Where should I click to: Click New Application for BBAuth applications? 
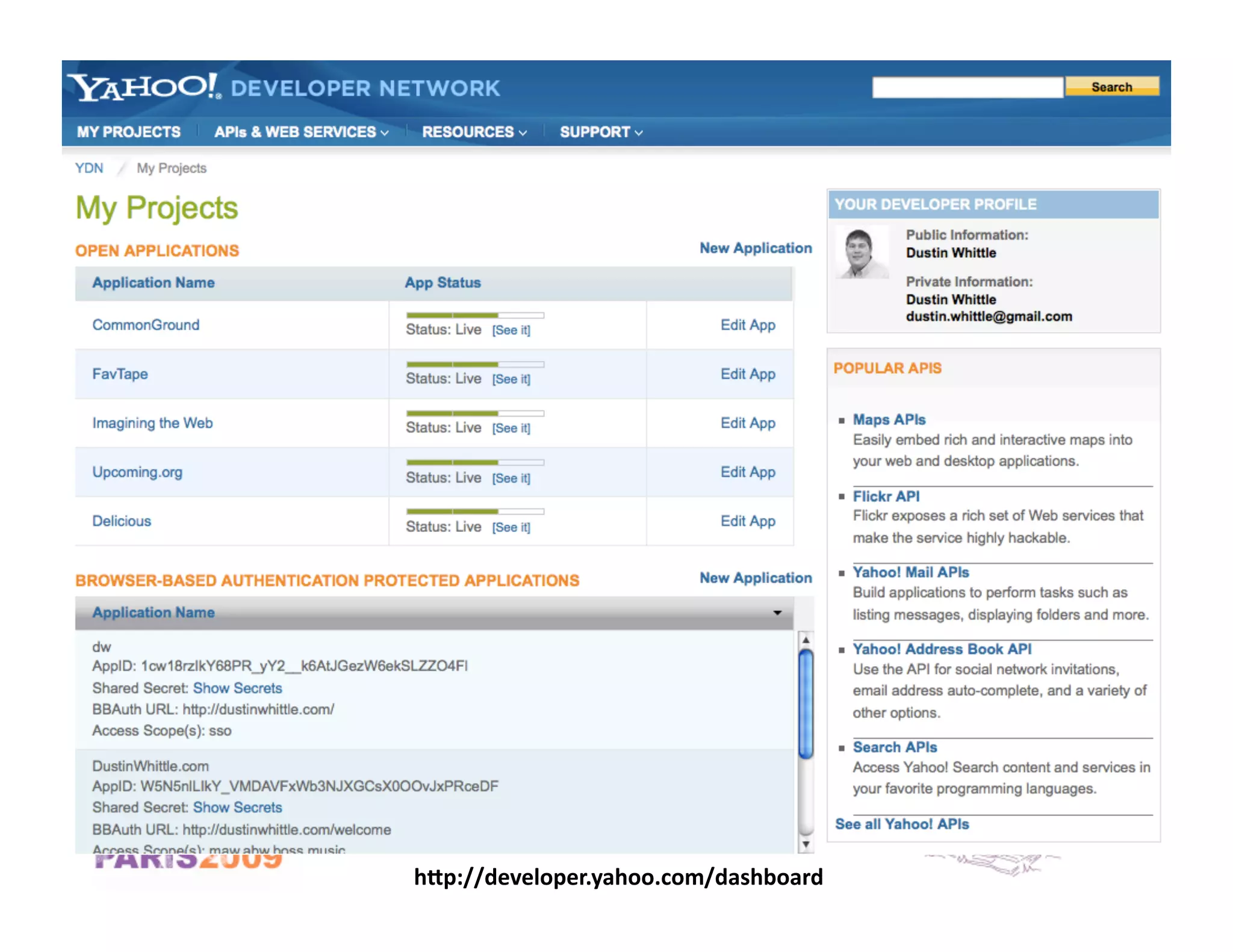click(x=756, y=578)
